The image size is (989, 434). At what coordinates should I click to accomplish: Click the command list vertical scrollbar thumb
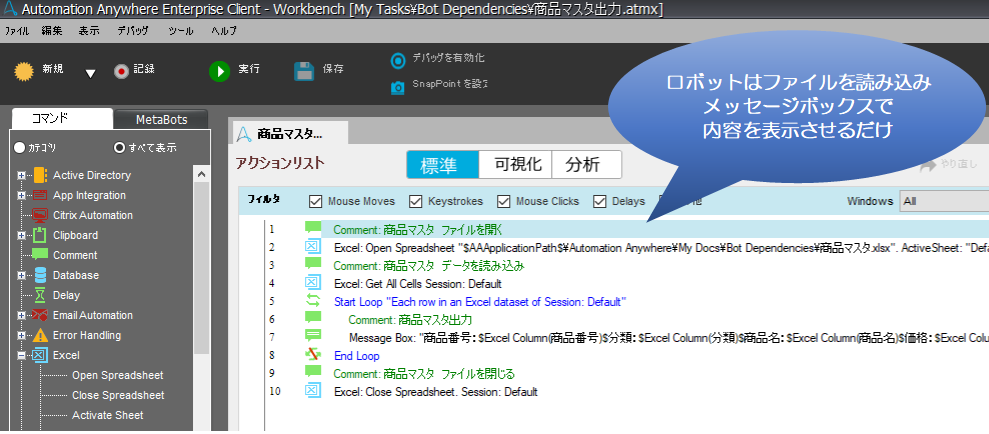point(201,268)
